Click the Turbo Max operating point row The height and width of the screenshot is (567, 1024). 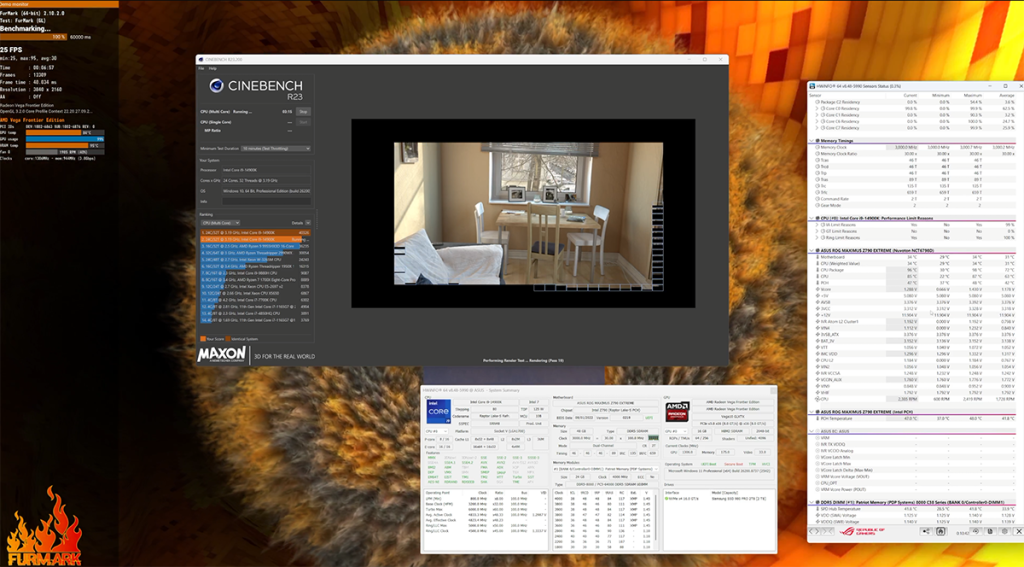[487, 510]
